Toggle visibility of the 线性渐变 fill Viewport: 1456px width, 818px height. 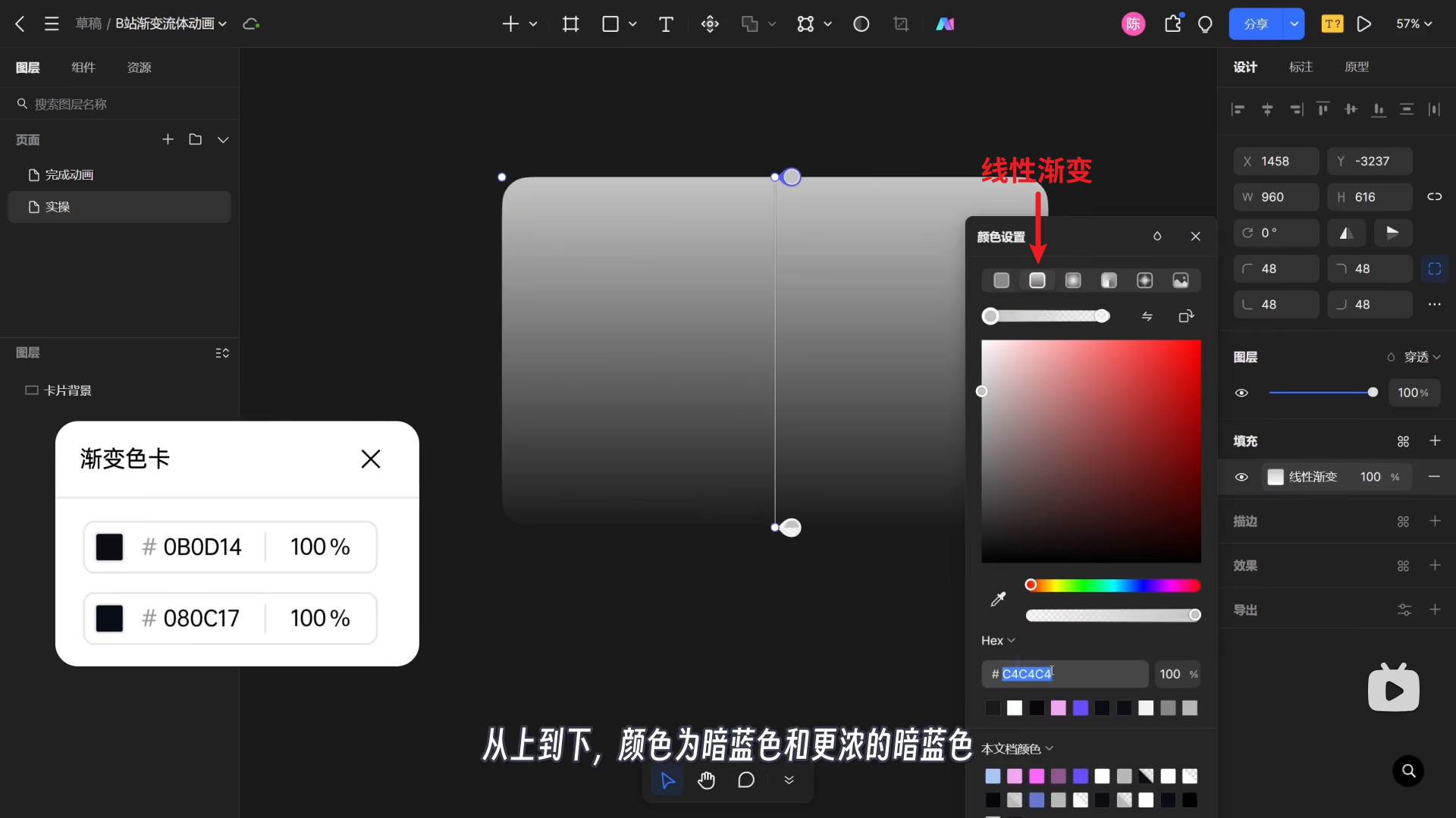(x=1241, y=477)
